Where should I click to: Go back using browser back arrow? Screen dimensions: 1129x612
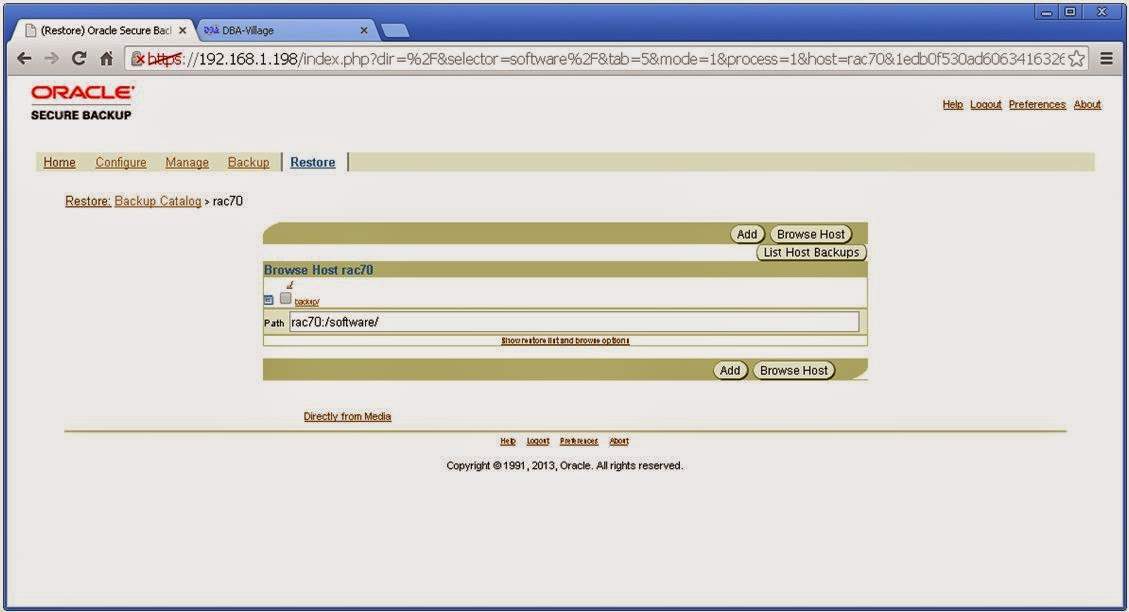[x=24, y=59]
